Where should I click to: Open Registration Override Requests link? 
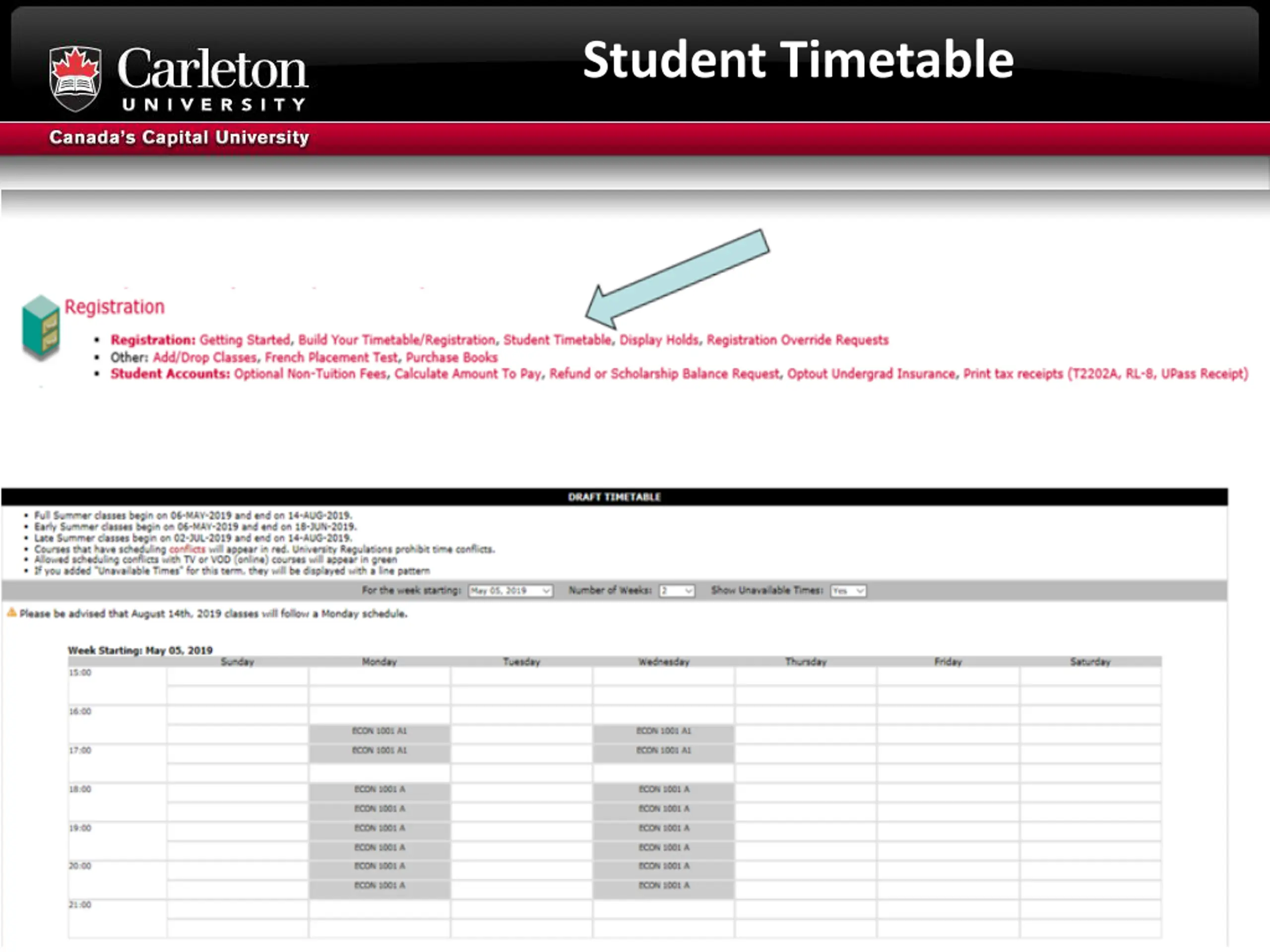click(798, 340)
